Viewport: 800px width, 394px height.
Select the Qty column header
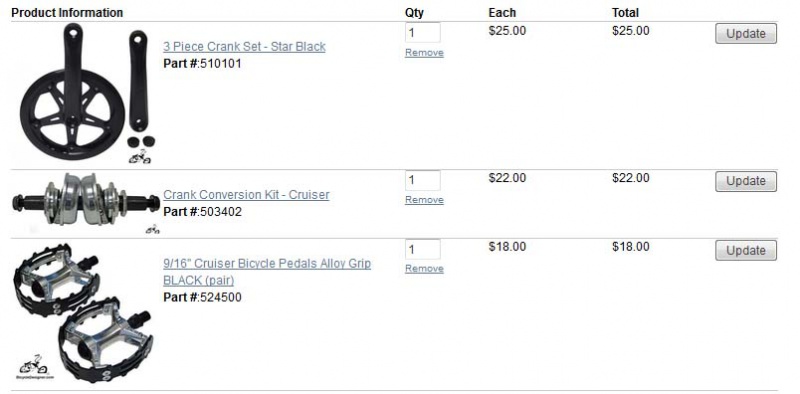click(x=414, y=13)
